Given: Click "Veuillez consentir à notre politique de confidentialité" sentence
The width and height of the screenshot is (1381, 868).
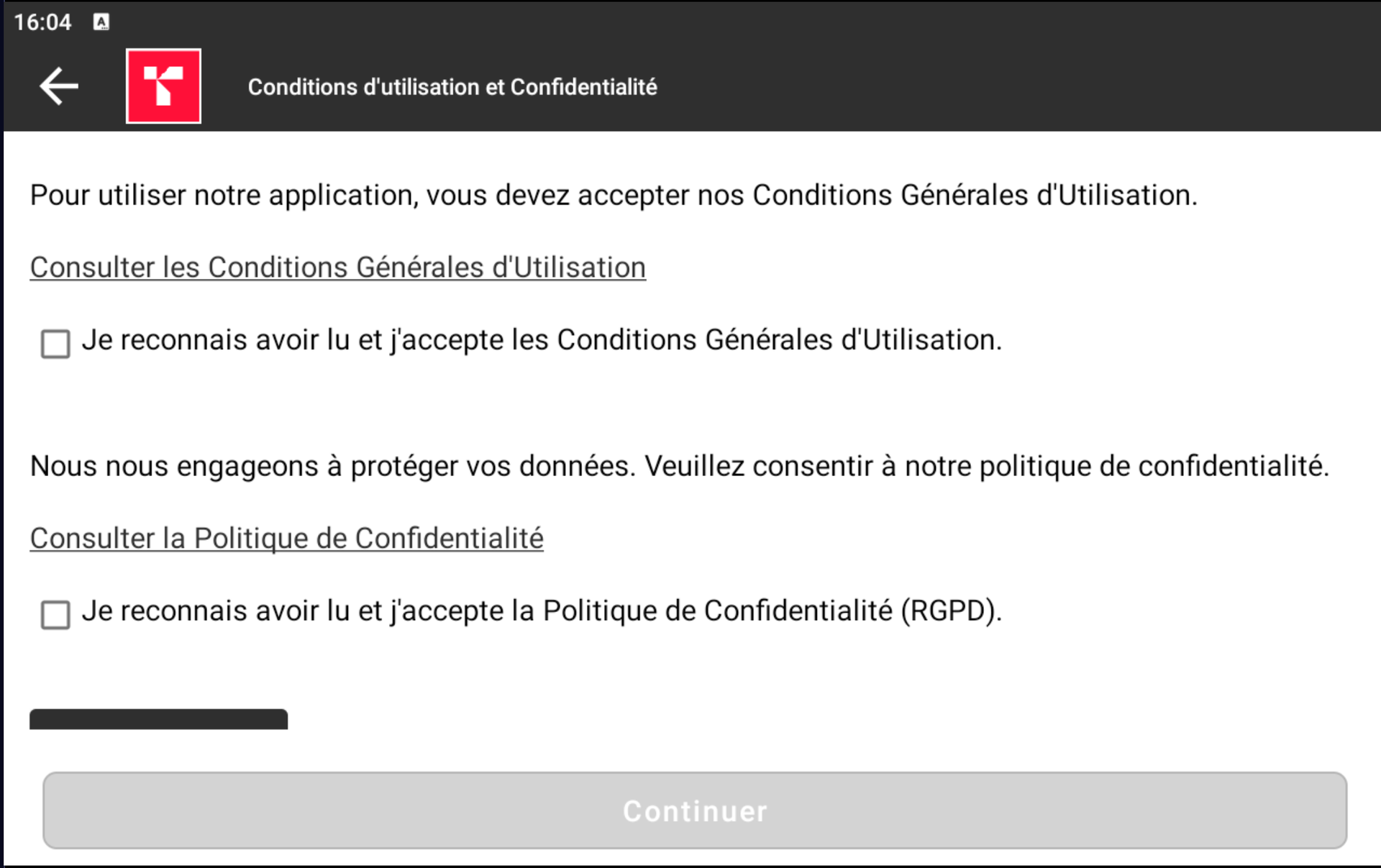Looking at the screenshot, I should [986, 467].
